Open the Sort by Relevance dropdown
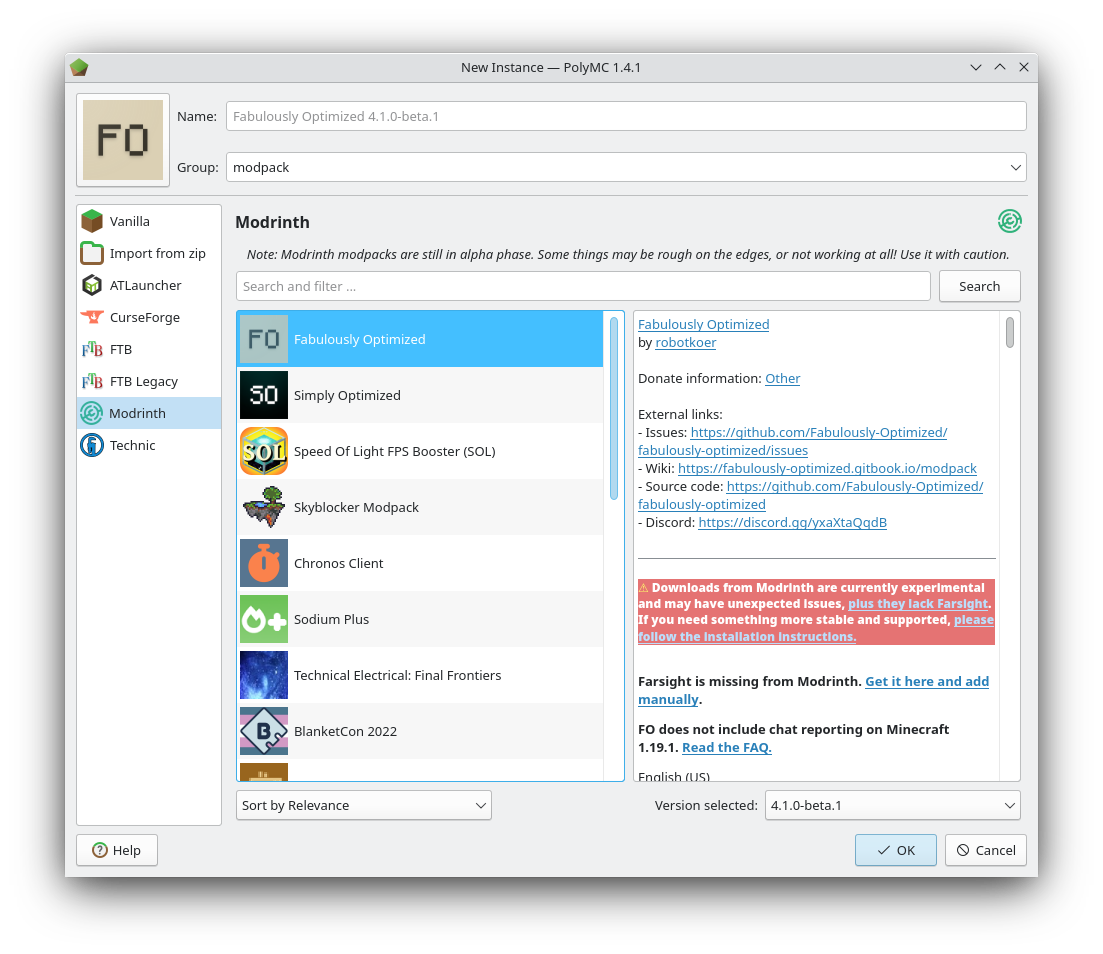This screenshot has height=954, width=1103. 363,805
